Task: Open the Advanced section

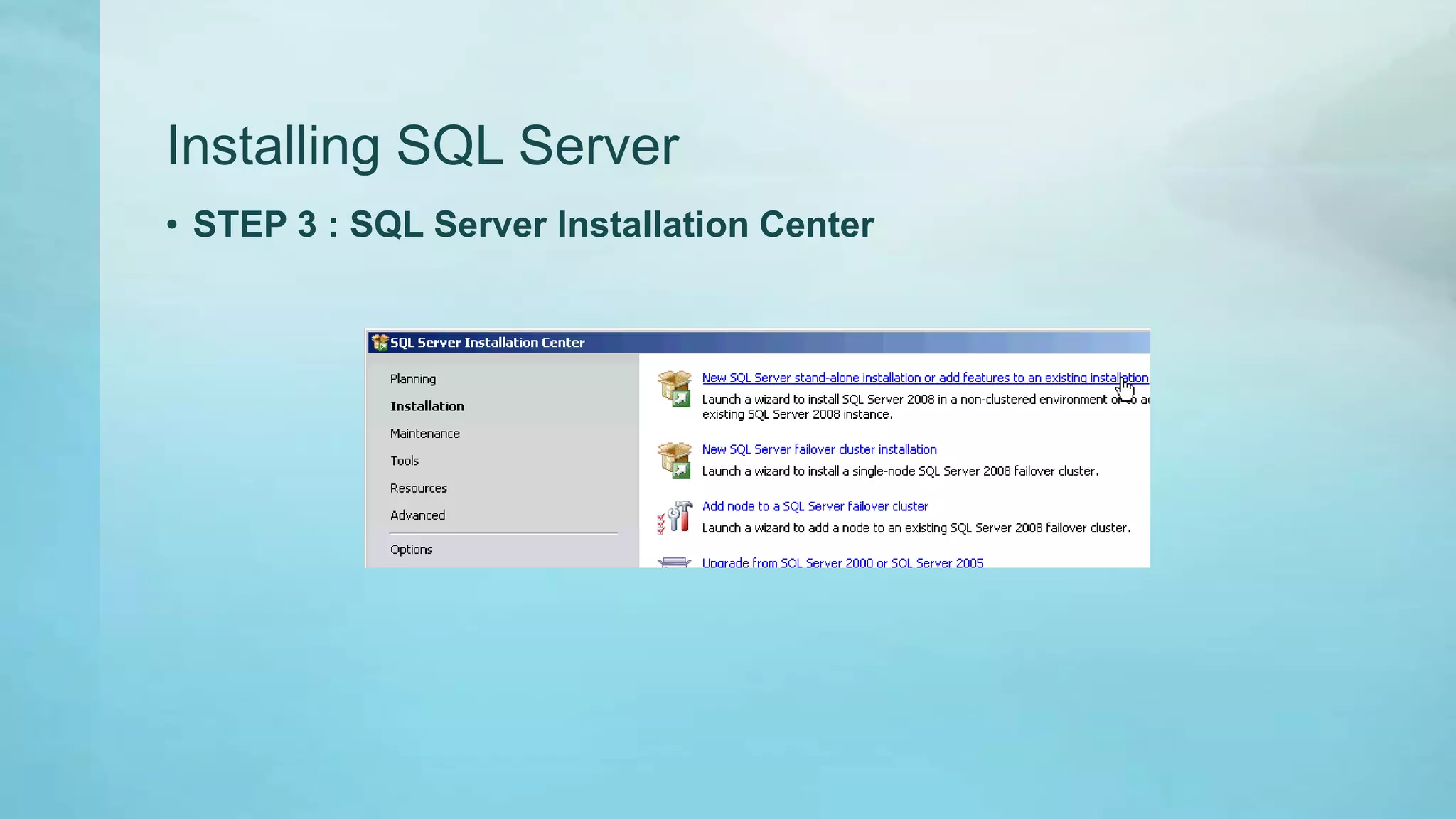Action: pyautogui.click(x=418, y=515)
